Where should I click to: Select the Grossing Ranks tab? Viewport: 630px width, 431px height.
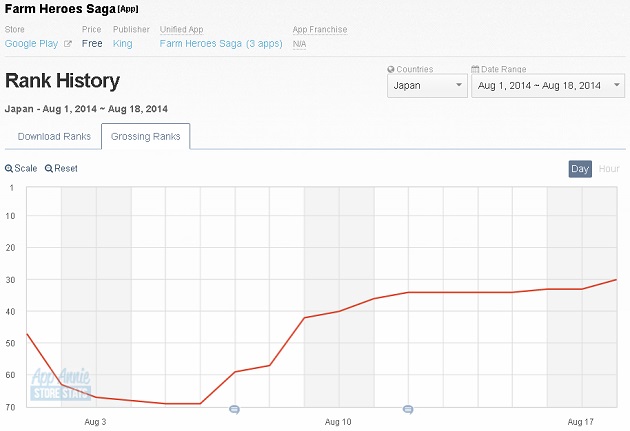point(145,137)
